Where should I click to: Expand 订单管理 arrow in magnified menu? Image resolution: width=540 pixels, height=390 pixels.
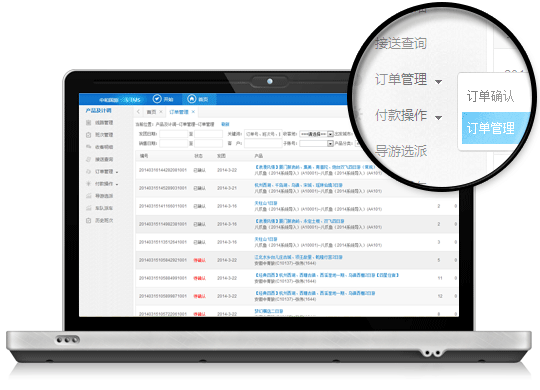[x=438, y=82]
